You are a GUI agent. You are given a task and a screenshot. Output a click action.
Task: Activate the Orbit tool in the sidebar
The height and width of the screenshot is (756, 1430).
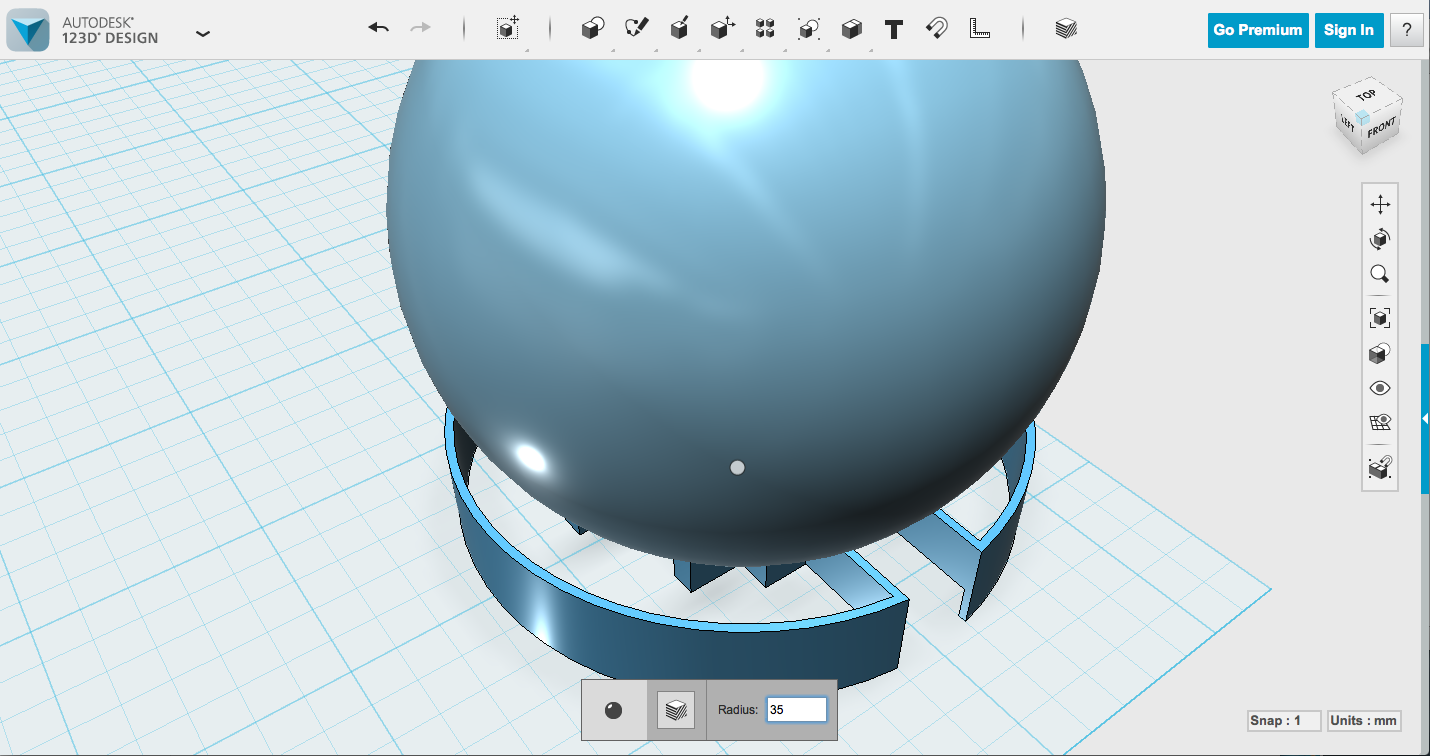click(1379, 239)
